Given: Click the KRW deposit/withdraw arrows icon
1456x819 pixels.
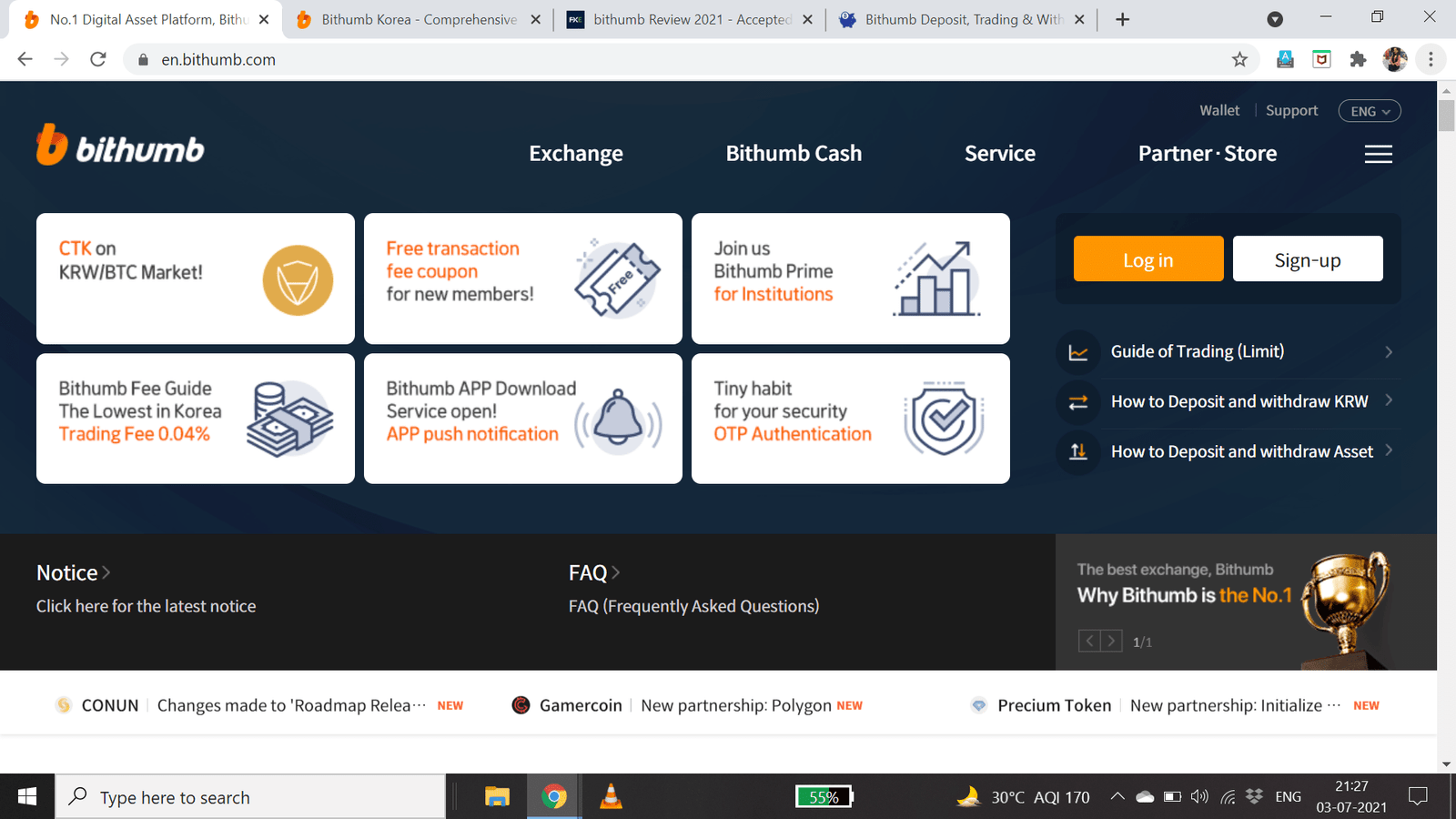Looking at the screenshot, I should [1078, 402].
